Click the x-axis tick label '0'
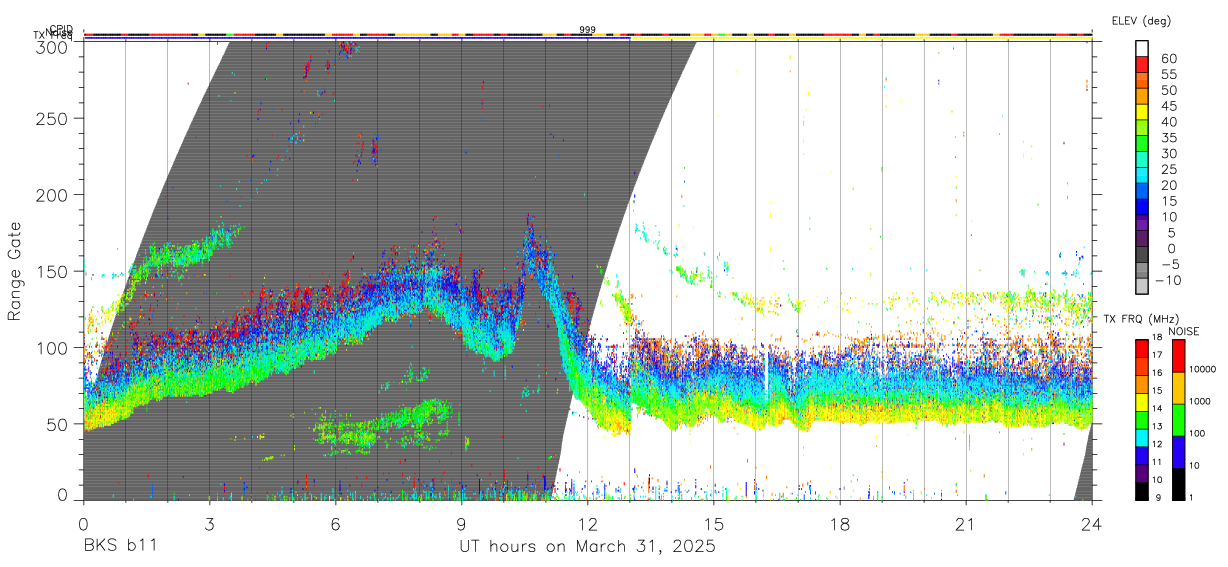This screenshot has height=567, width=1228. coord(83,524)
